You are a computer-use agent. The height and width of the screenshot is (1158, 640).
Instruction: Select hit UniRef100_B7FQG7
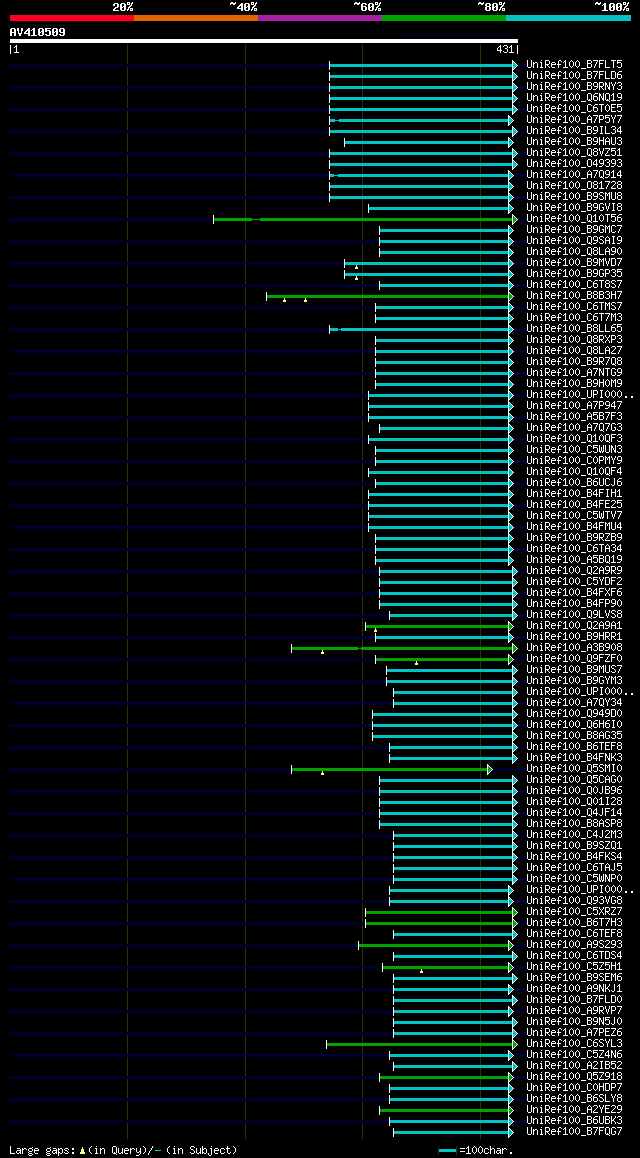point(574,1132)
